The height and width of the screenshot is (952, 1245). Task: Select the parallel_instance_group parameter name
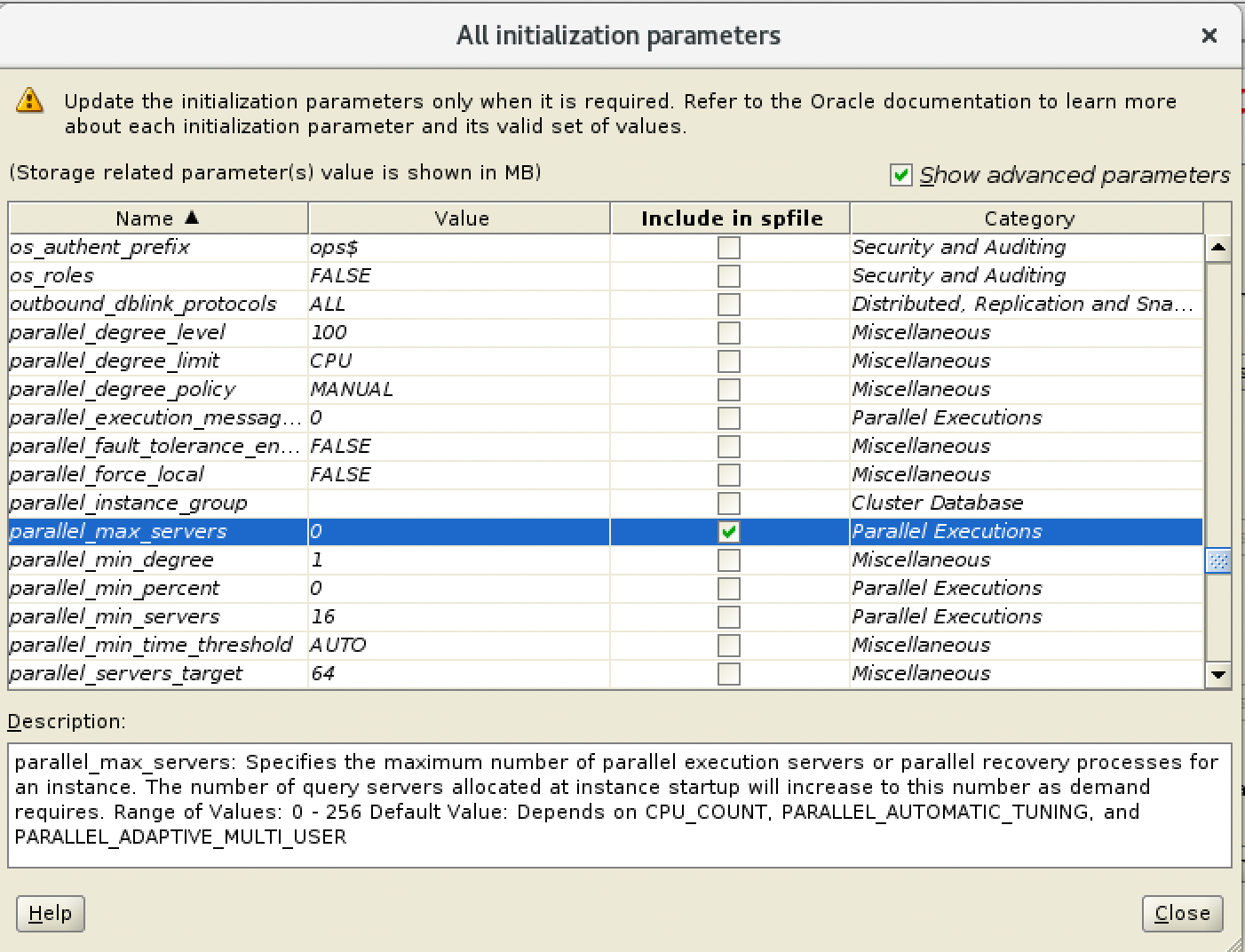pyautogui.click(x=158, y=504)
